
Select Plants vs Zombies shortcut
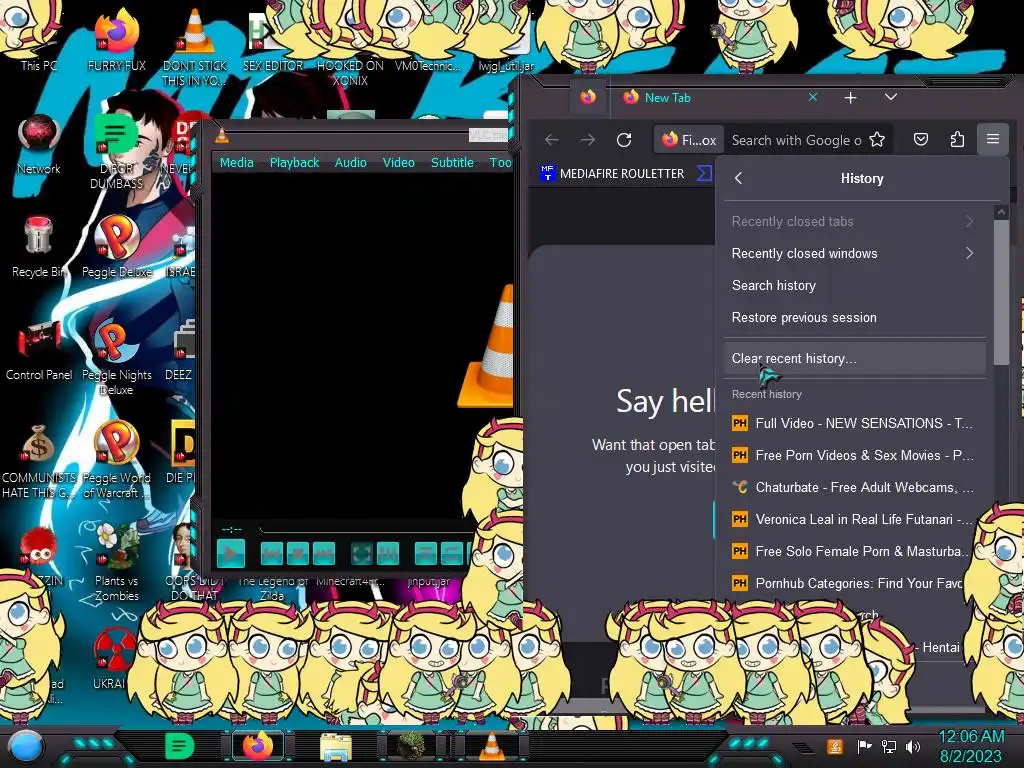[116, 563]
